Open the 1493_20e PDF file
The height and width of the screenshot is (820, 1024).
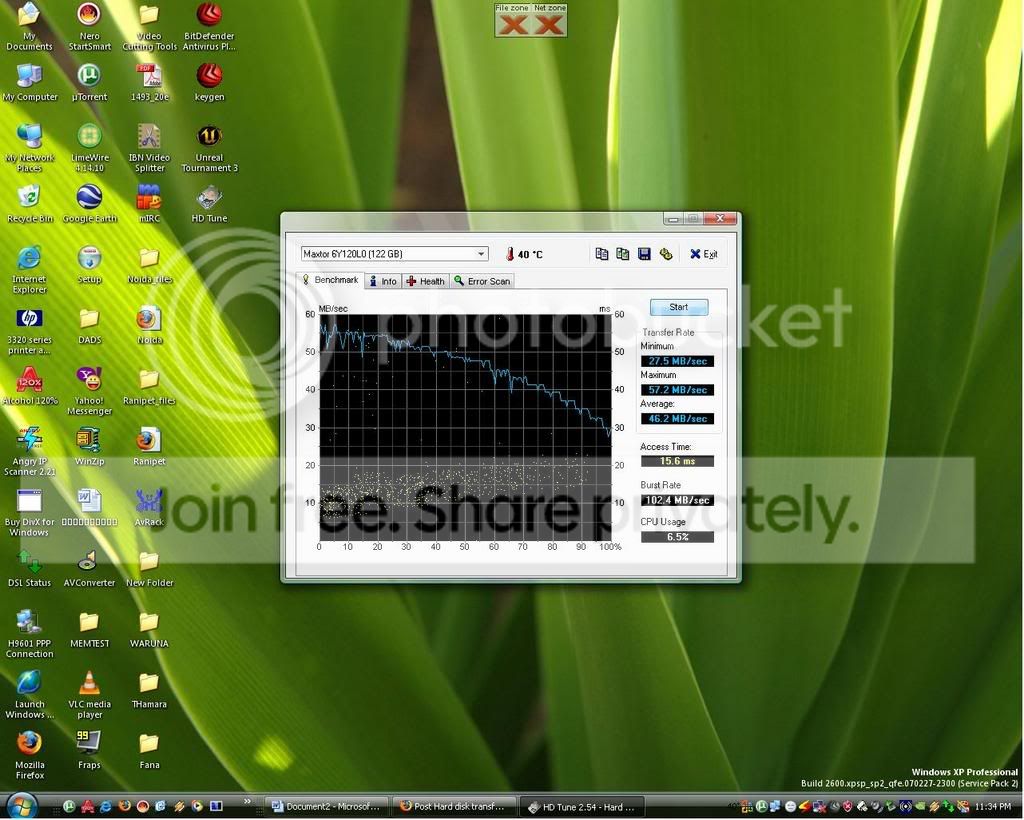click(150, 83)
